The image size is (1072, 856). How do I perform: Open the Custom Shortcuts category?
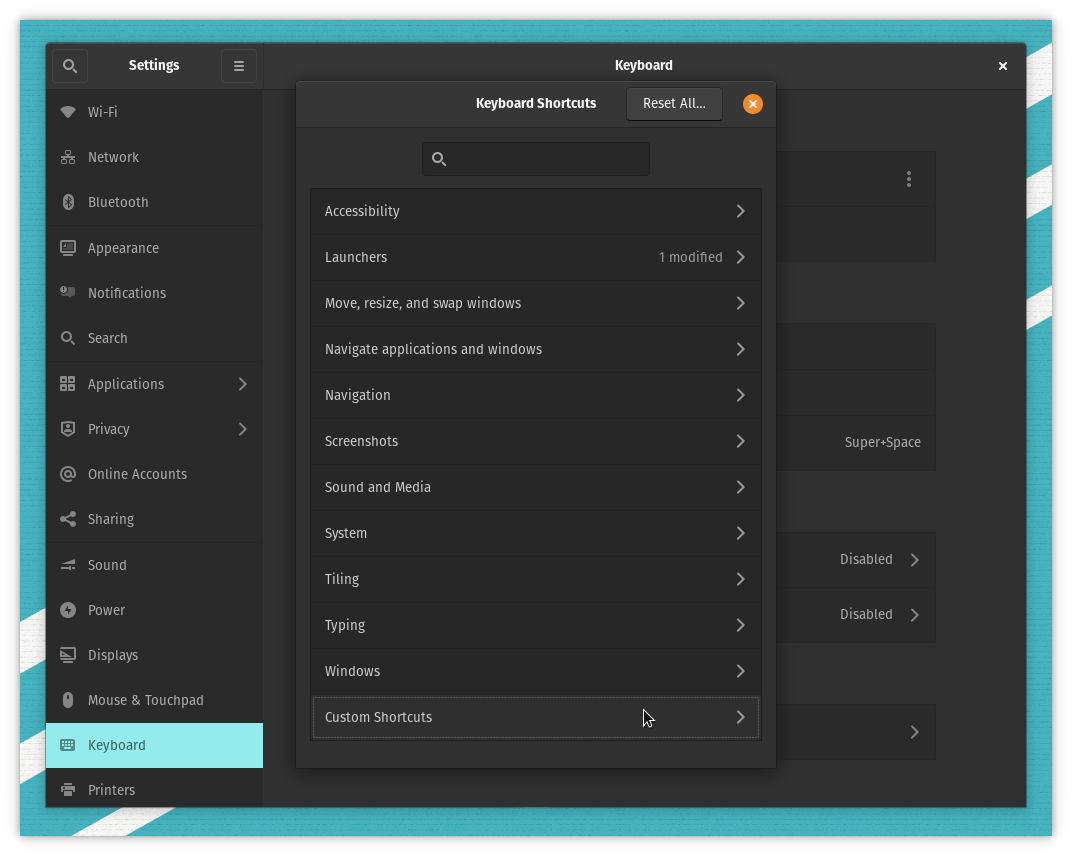click(536, 717)
